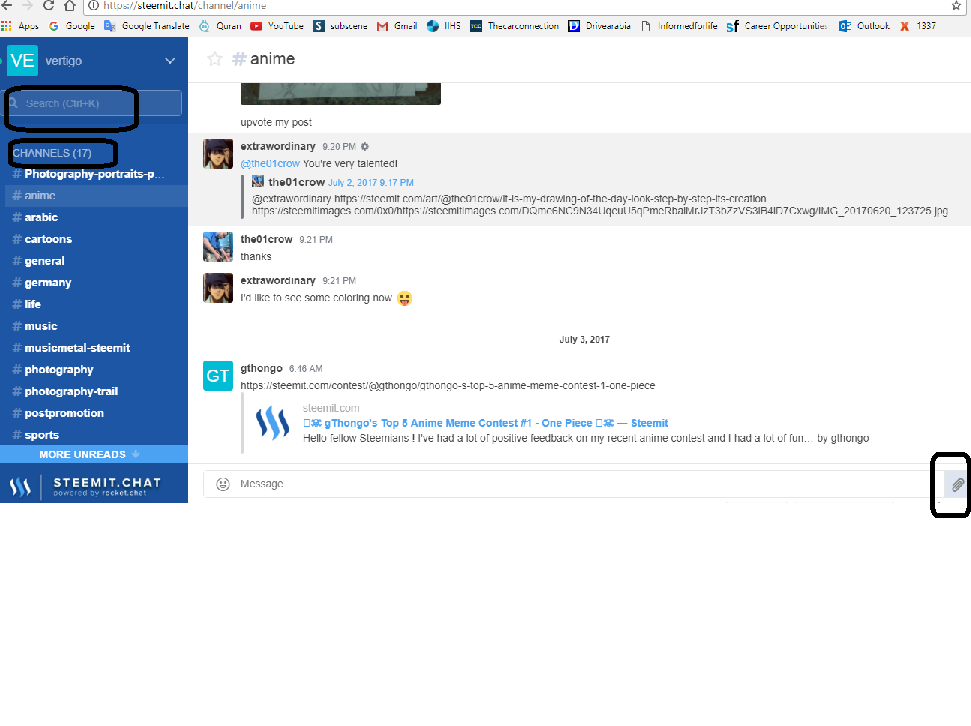The width and height of the screenshot is (971, 726).
Task: Open the YouTube bookmark
Action: (277, 26)
